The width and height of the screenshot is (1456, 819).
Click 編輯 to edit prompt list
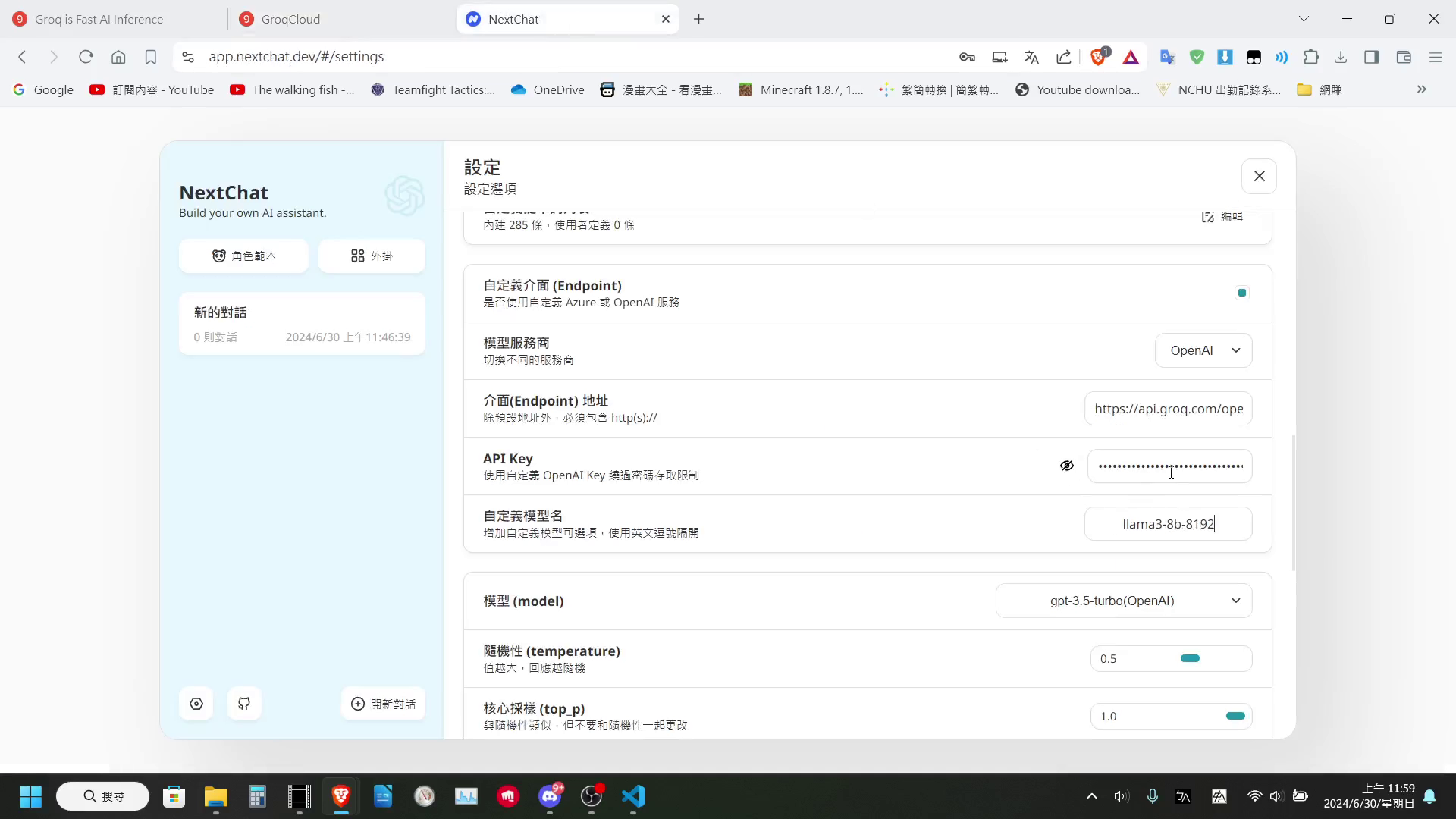[1222, 217]
